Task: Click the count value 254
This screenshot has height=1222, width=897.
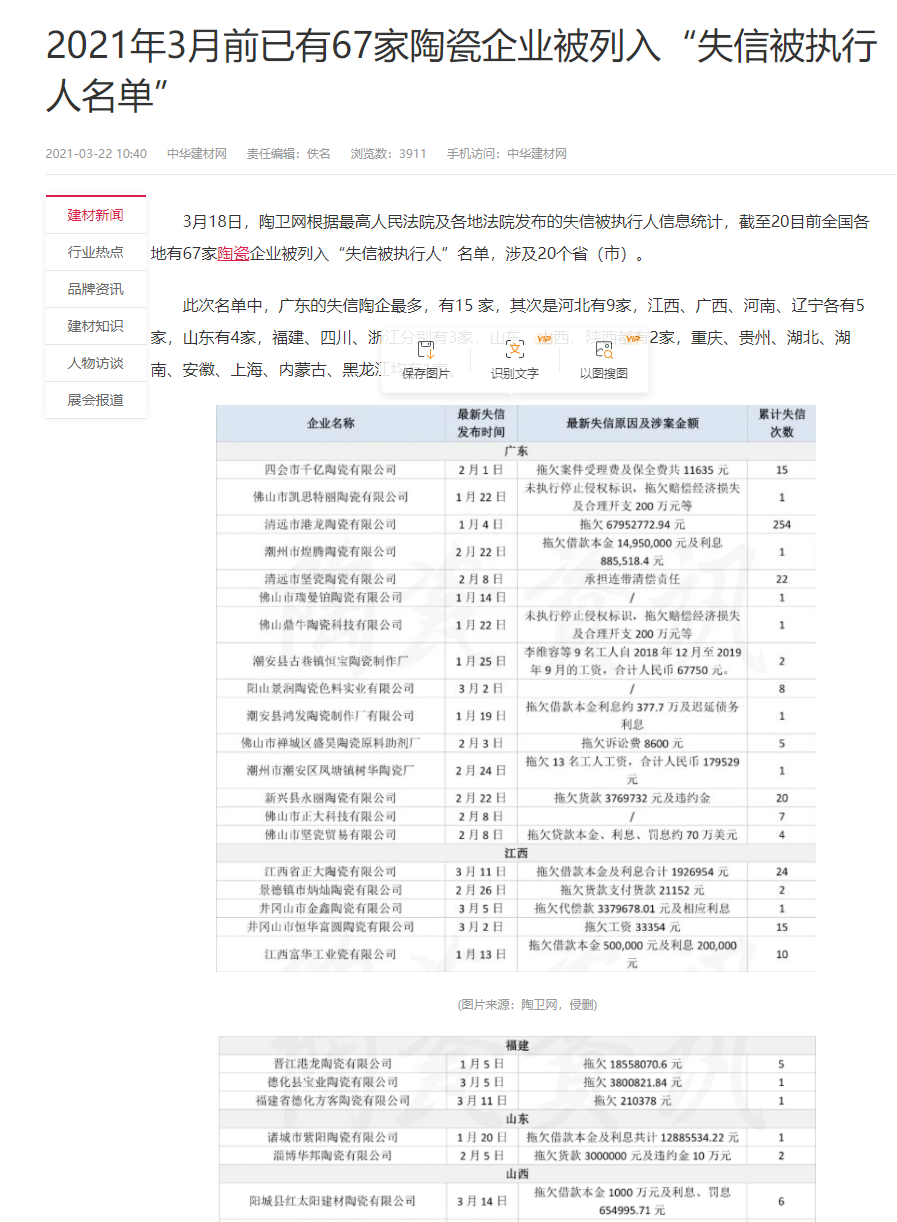Action: (782, 524)
